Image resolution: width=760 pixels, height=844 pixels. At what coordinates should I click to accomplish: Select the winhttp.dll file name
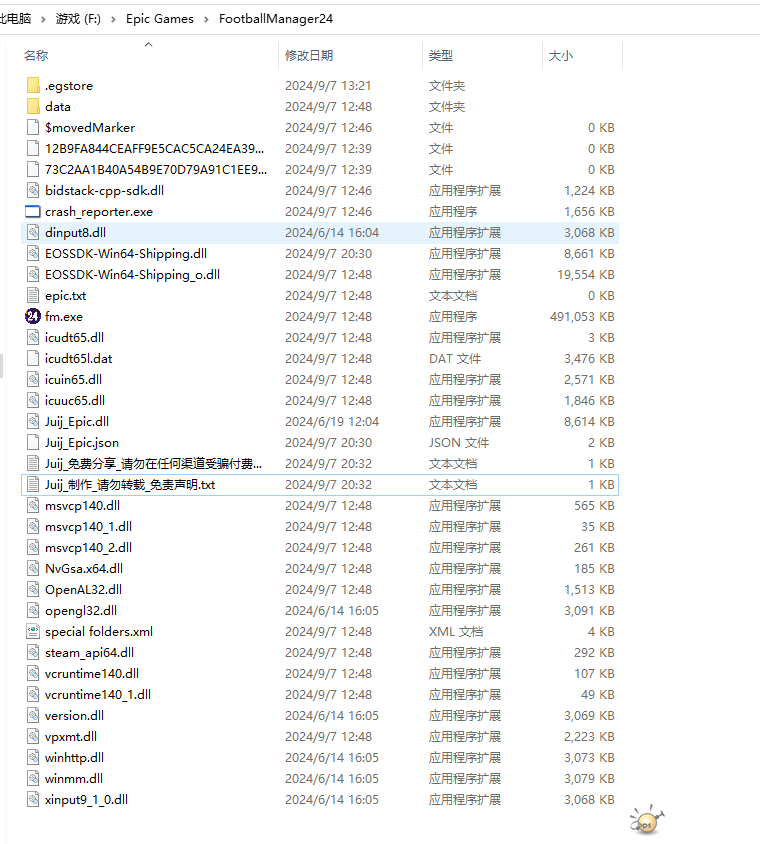coord(74,757)
